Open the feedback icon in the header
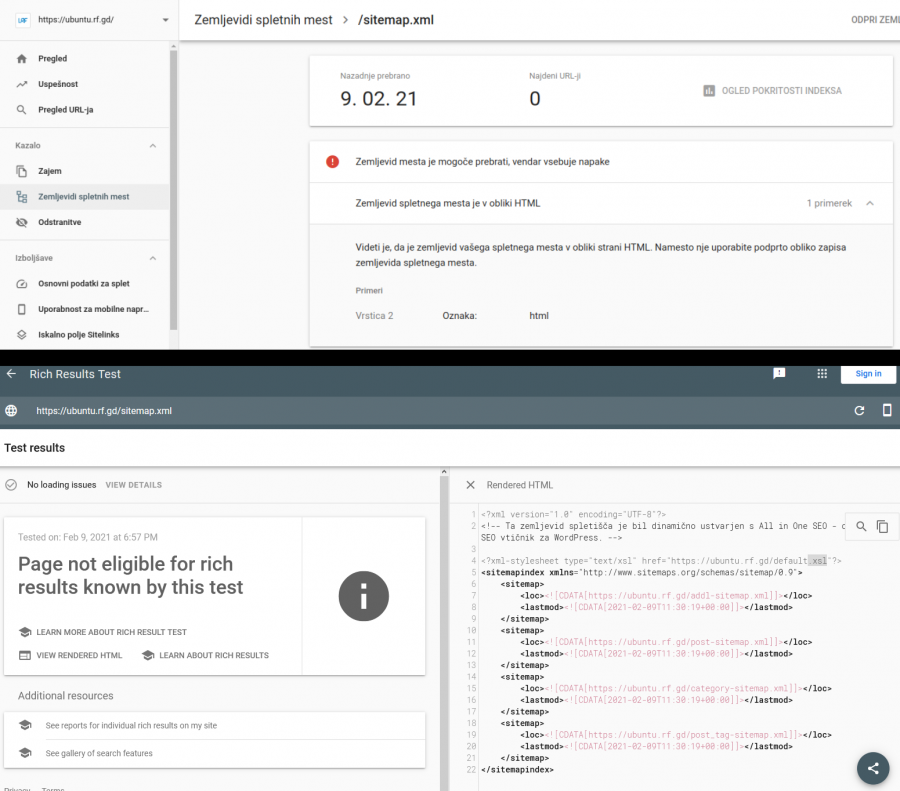900x791 pixels. pos(779,374)
